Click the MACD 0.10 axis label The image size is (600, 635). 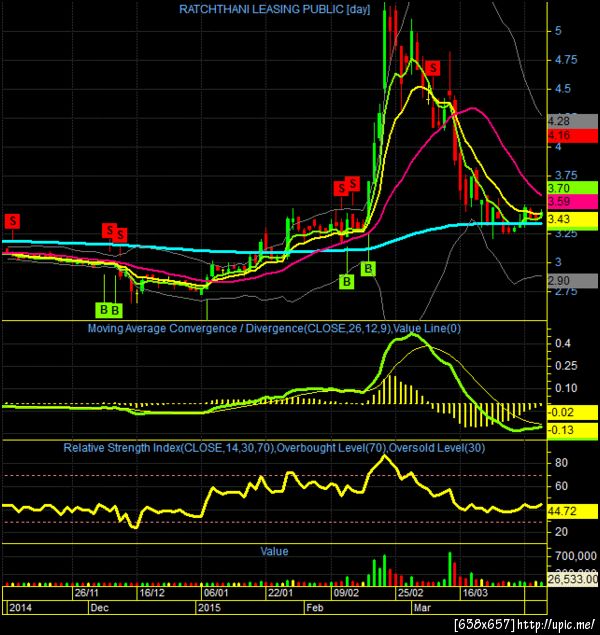click(566, 388)
